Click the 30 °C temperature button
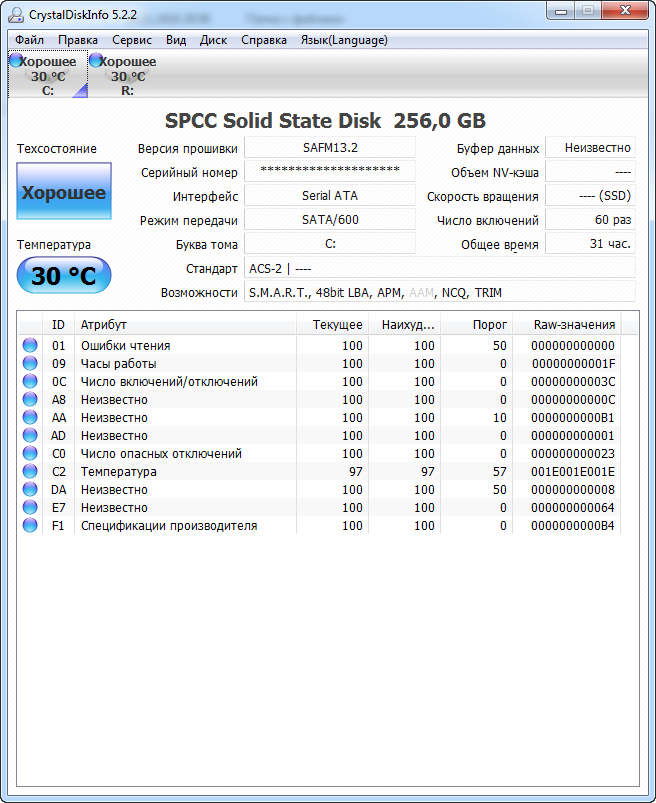This screenshot has width=656, height=803. pos(64,276)
